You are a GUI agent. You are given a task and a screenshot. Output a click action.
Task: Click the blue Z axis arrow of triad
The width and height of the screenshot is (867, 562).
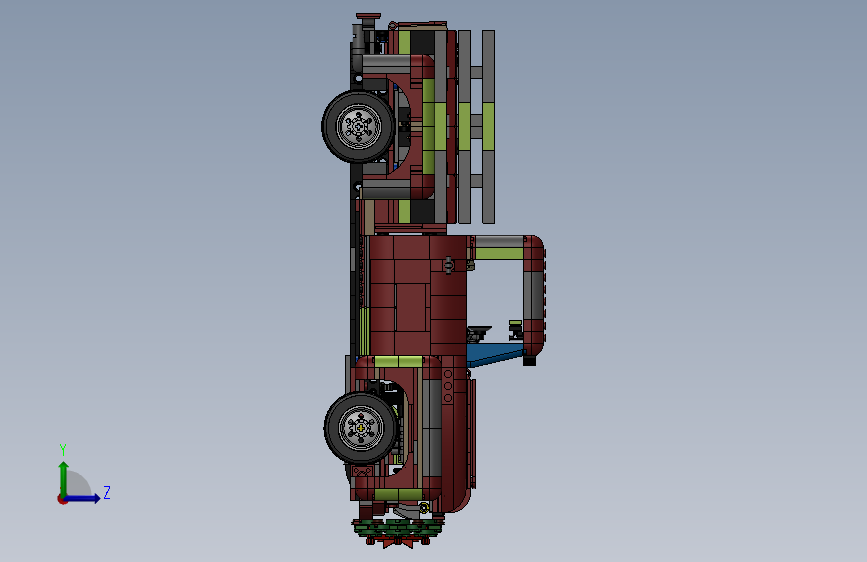coord(83,498)
